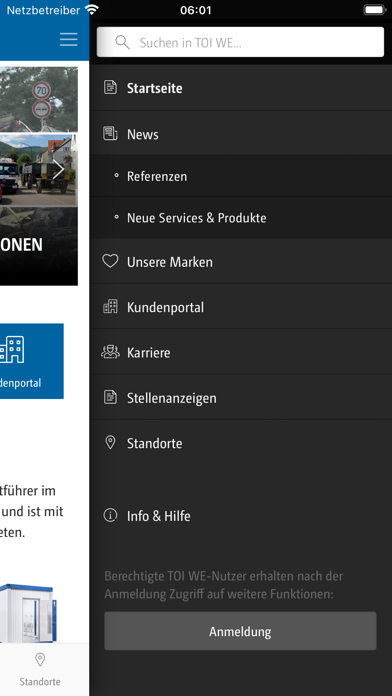Image resolution: width=392 pixels, height=696 pixels.
Task: Tap the Anmeldung button
Action: pyautogui.click(x=240, y=631)
